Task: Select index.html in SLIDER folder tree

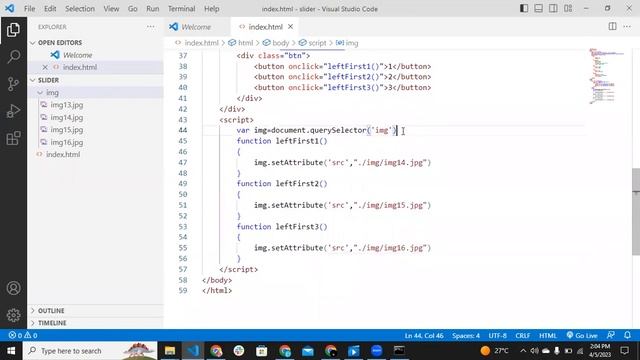Action: click(63, 155)
